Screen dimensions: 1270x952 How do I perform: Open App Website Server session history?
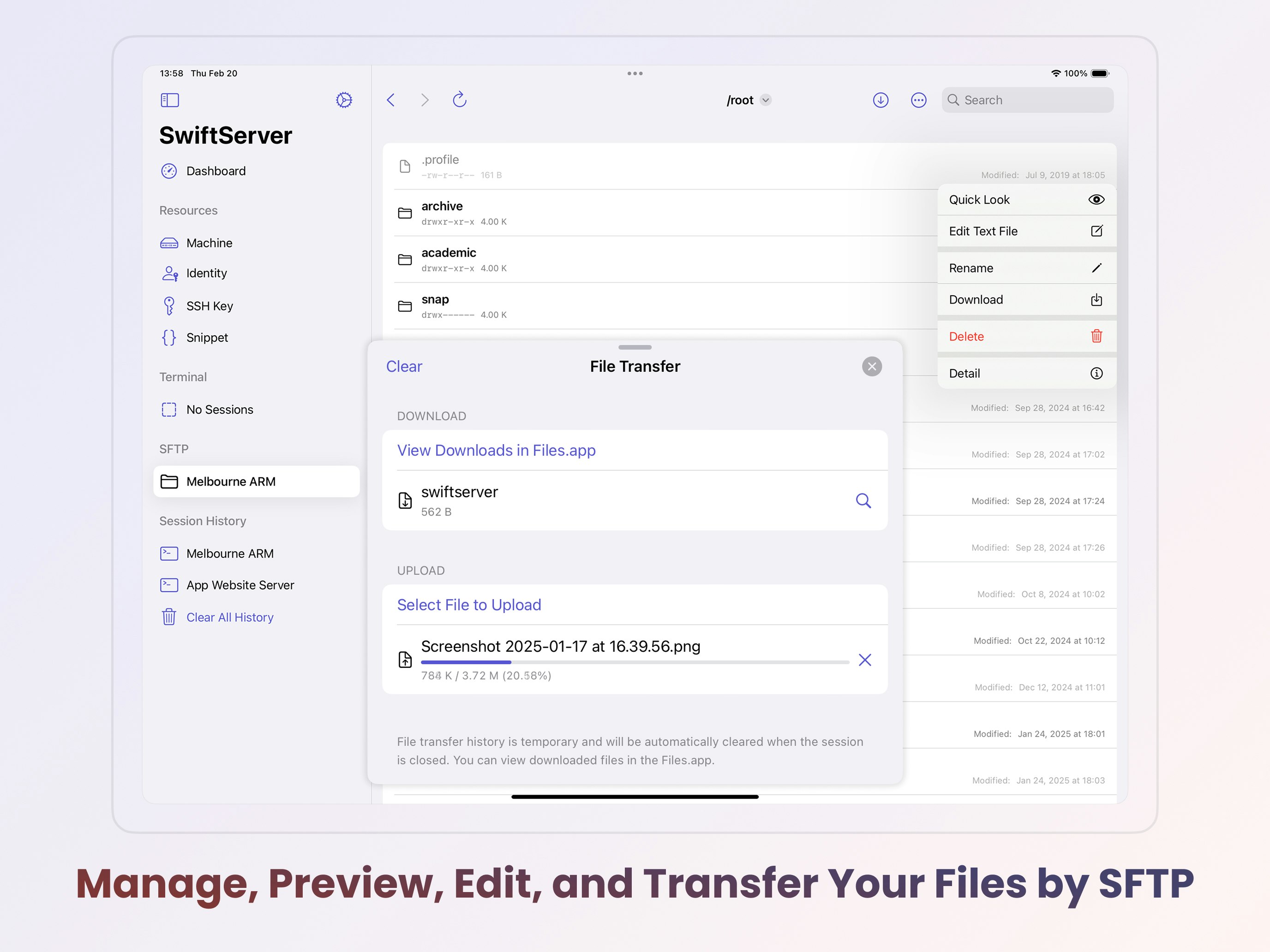[x=257, y=585]
